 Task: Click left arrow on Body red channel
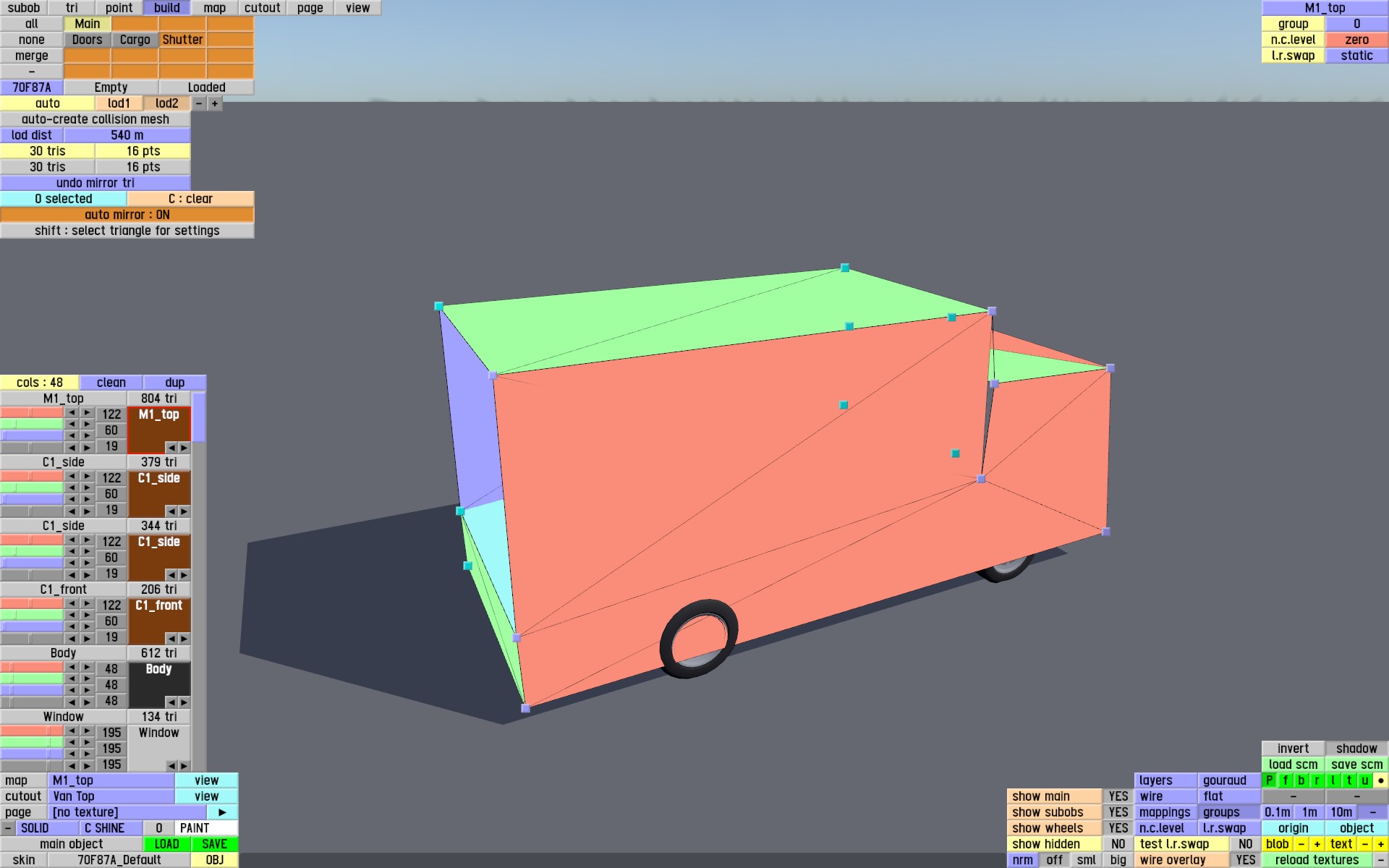(72, 668)
